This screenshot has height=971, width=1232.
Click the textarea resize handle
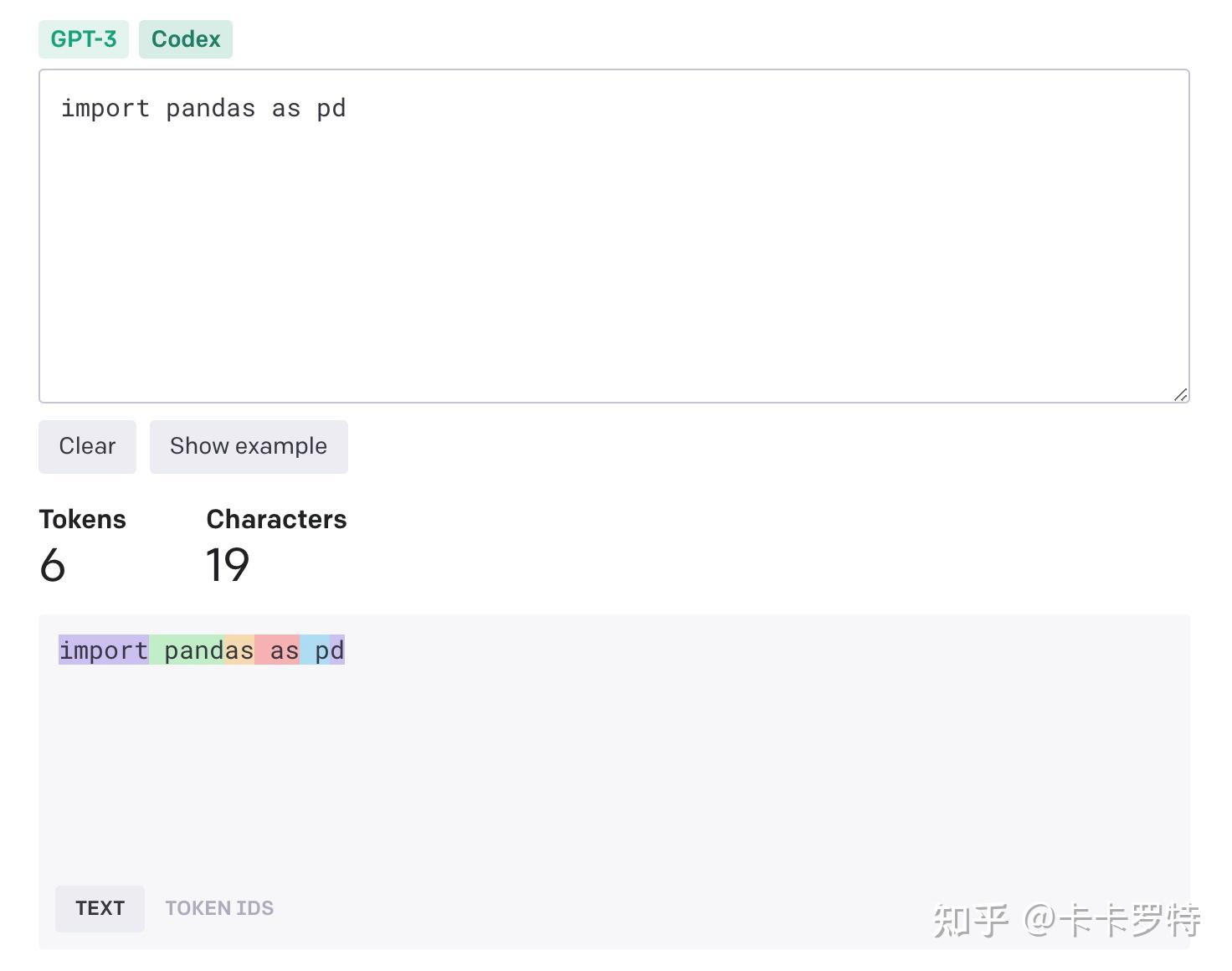(x=1180, y=394)
